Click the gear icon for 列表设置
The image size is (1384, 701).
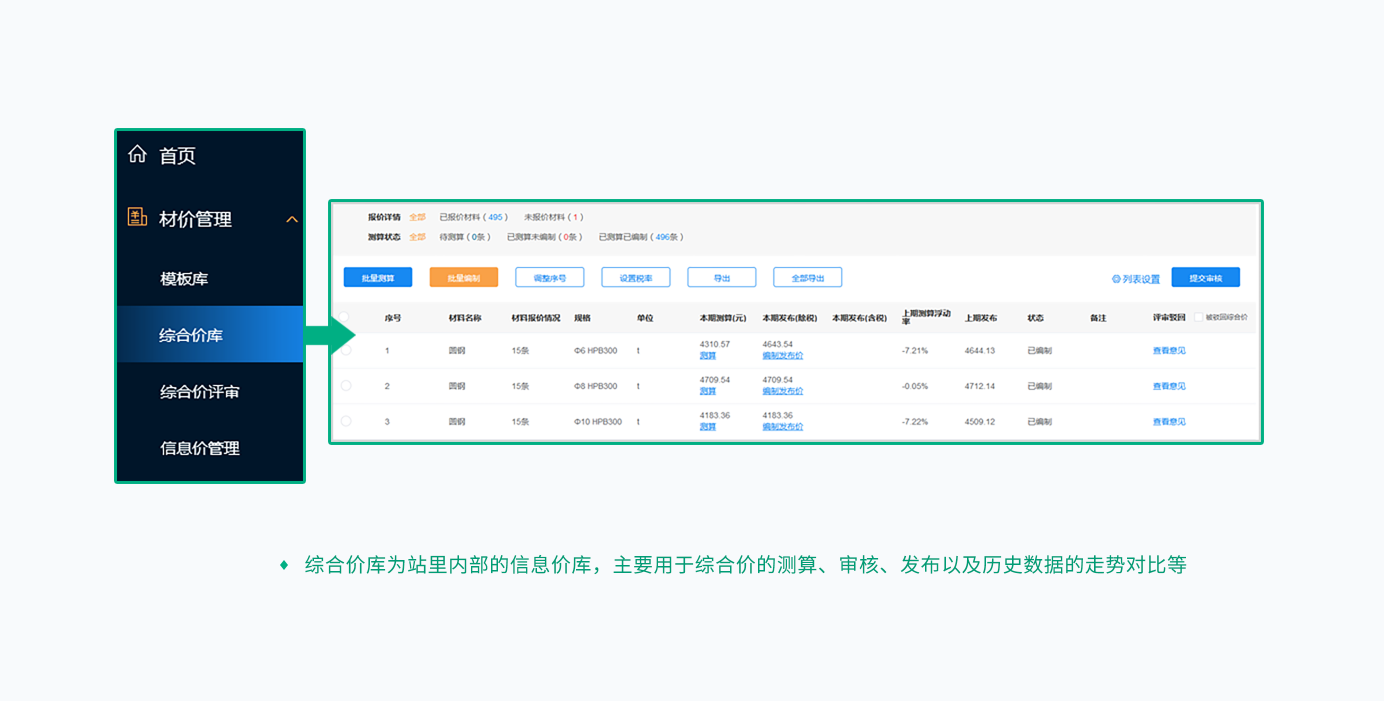(x=1116, y=279)
